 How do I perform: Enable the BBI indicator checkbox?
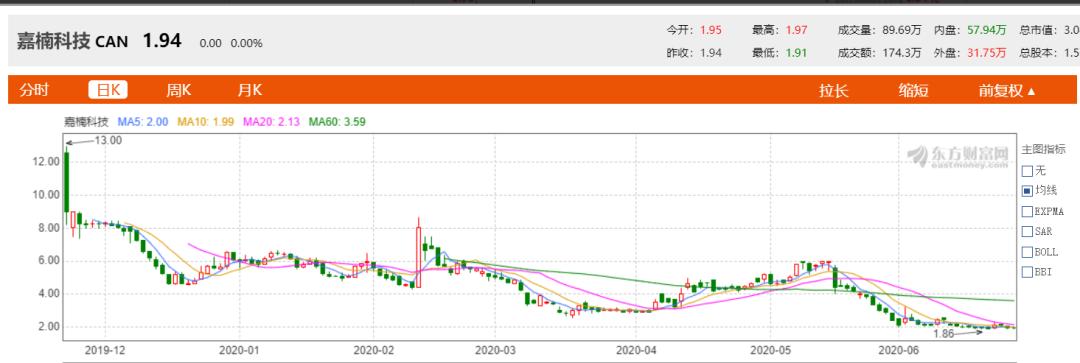pyautogui.click(x=1027, y=272)
